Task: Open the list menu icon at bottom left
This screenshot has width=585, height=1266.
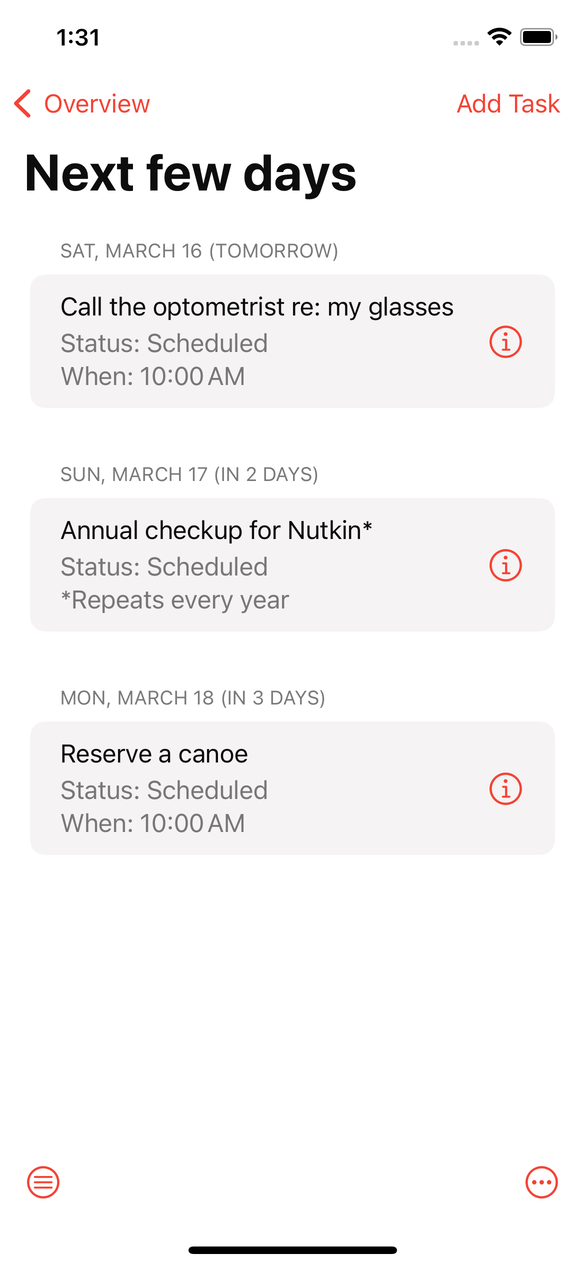Action: 43,1182
